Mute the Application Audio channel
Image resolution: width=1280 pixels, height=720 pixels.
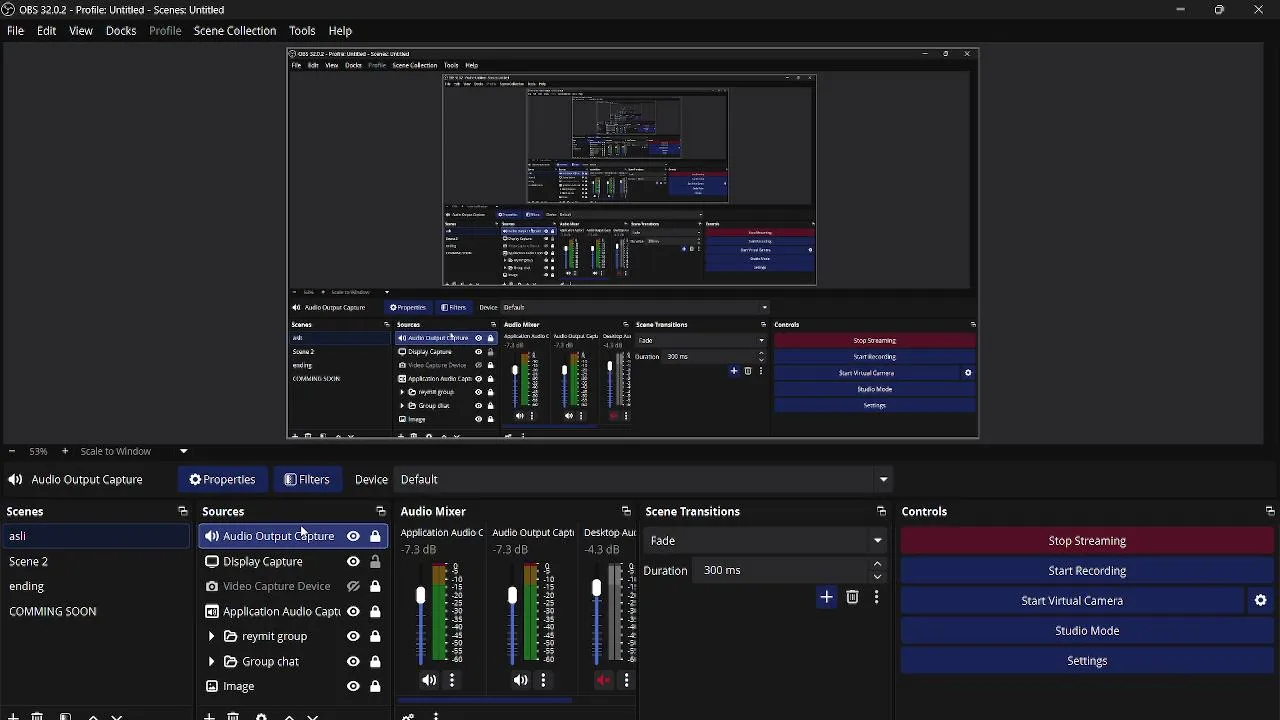coord(429,680)
